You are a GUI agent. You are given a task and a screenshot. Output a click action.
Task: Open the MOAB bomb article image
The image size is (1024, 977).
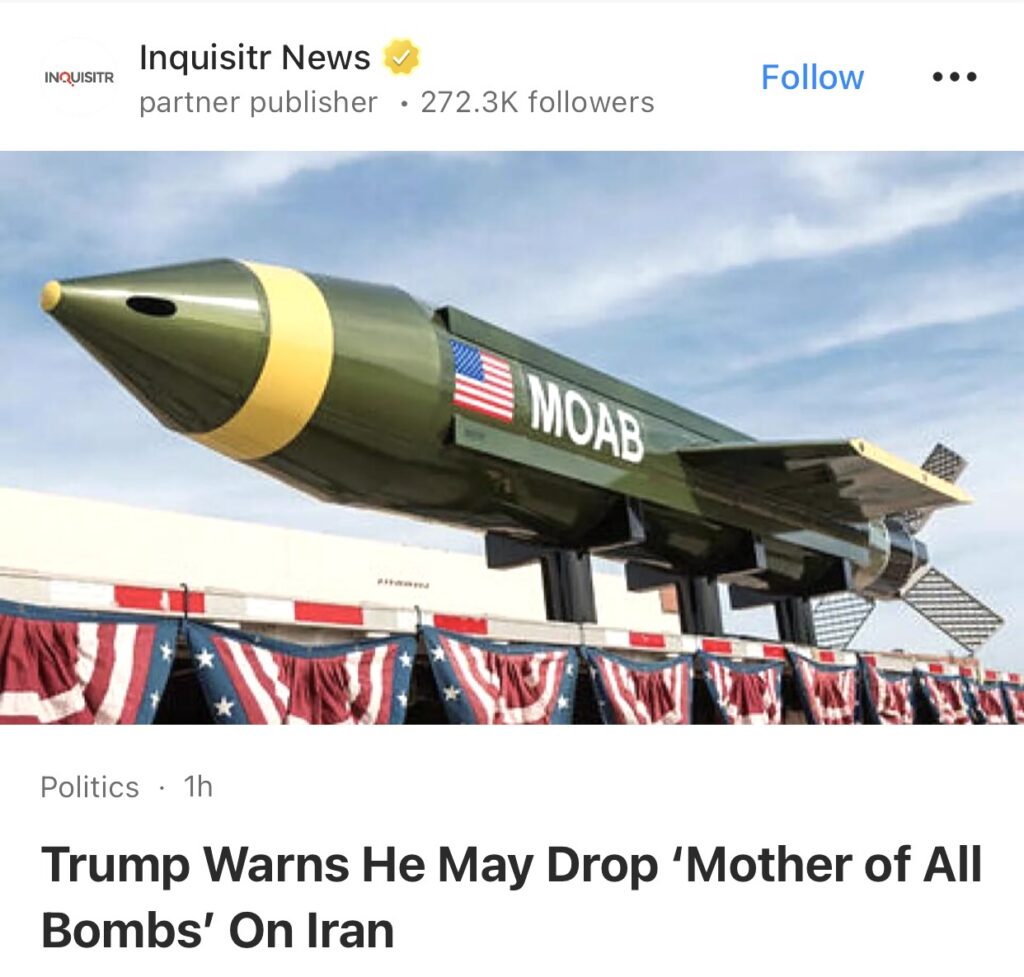pos(512,438)
